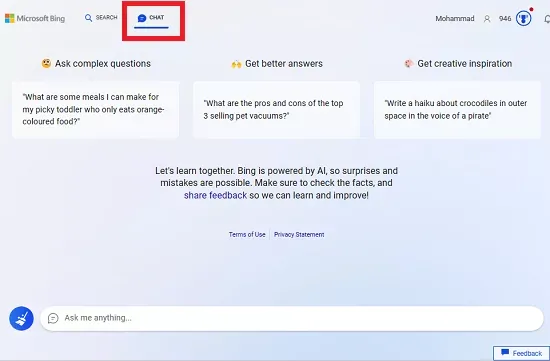
Task: Open Terms of Use link
Action: point(247,234)
